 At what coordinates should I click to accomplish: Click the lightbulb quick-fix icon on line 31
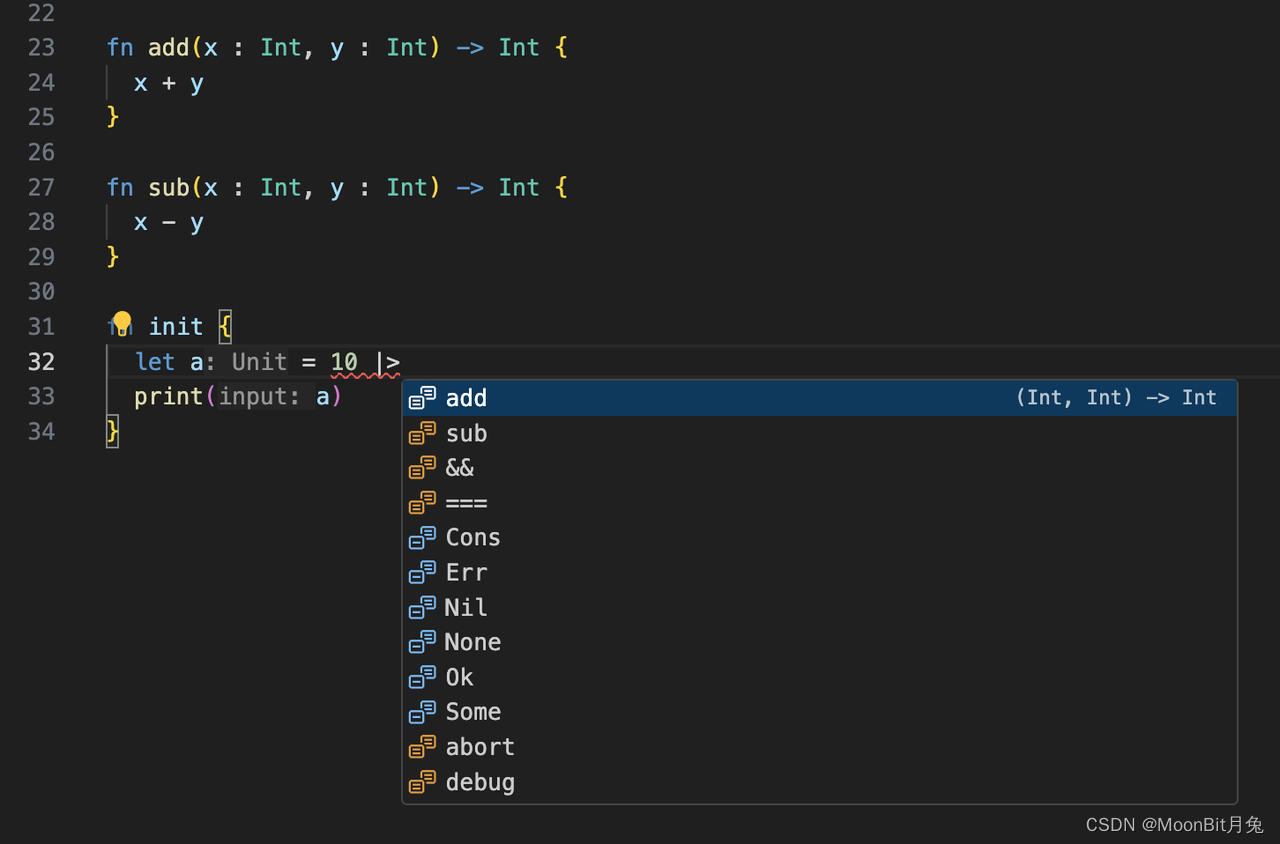[x=122, y=323]
